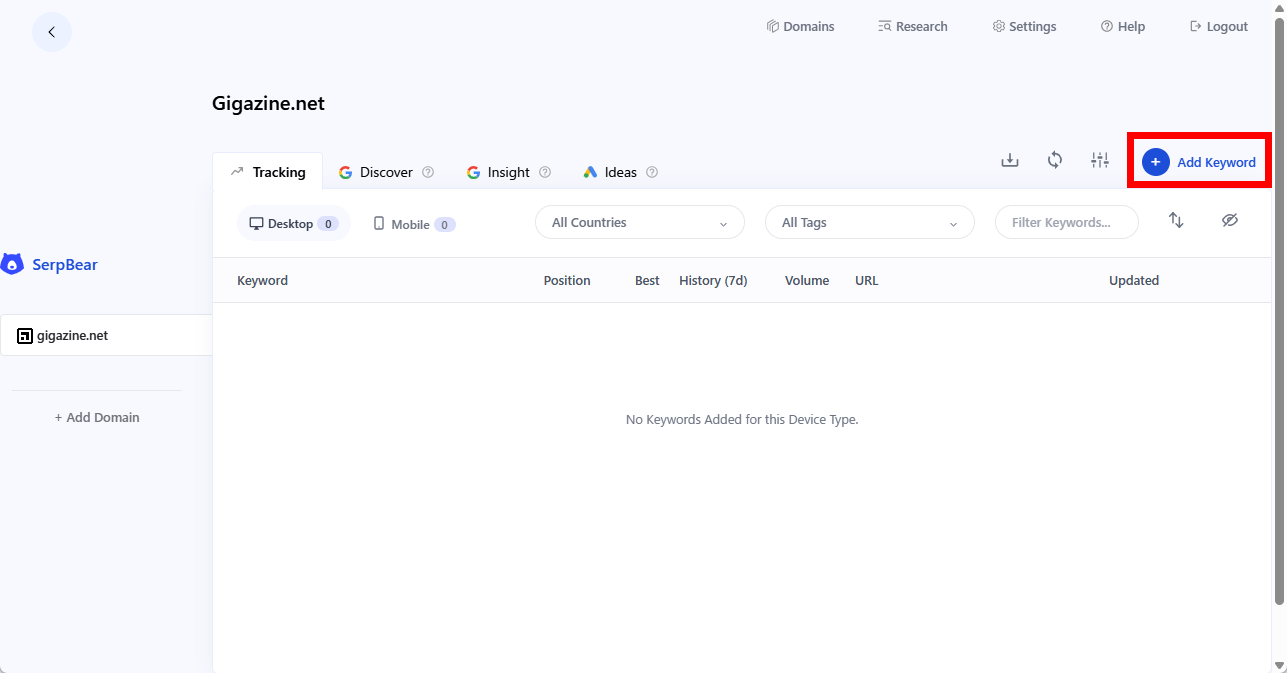Screen dimensions: 1287x673
Task: Click help icon next to Discover
Action: click(428, 172)
